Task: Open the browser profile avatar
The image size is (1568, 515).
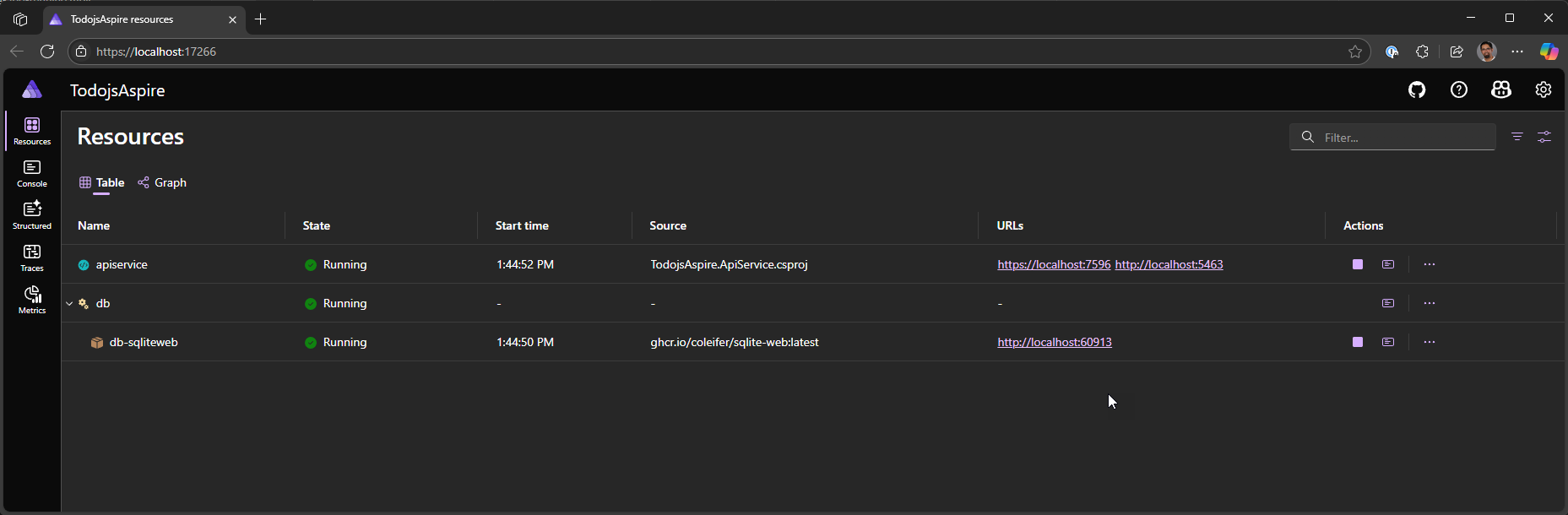Action: pyautogui.click(x=1487, y=51)
